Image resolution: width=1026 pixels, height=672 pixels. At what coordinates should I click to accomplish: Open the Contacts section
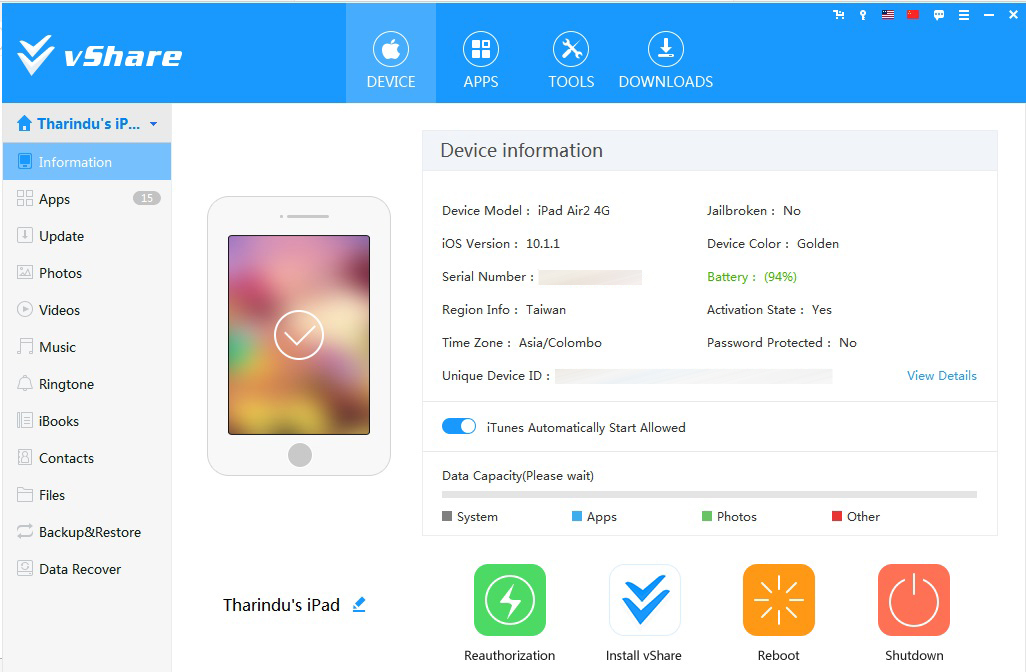[87, 458]
